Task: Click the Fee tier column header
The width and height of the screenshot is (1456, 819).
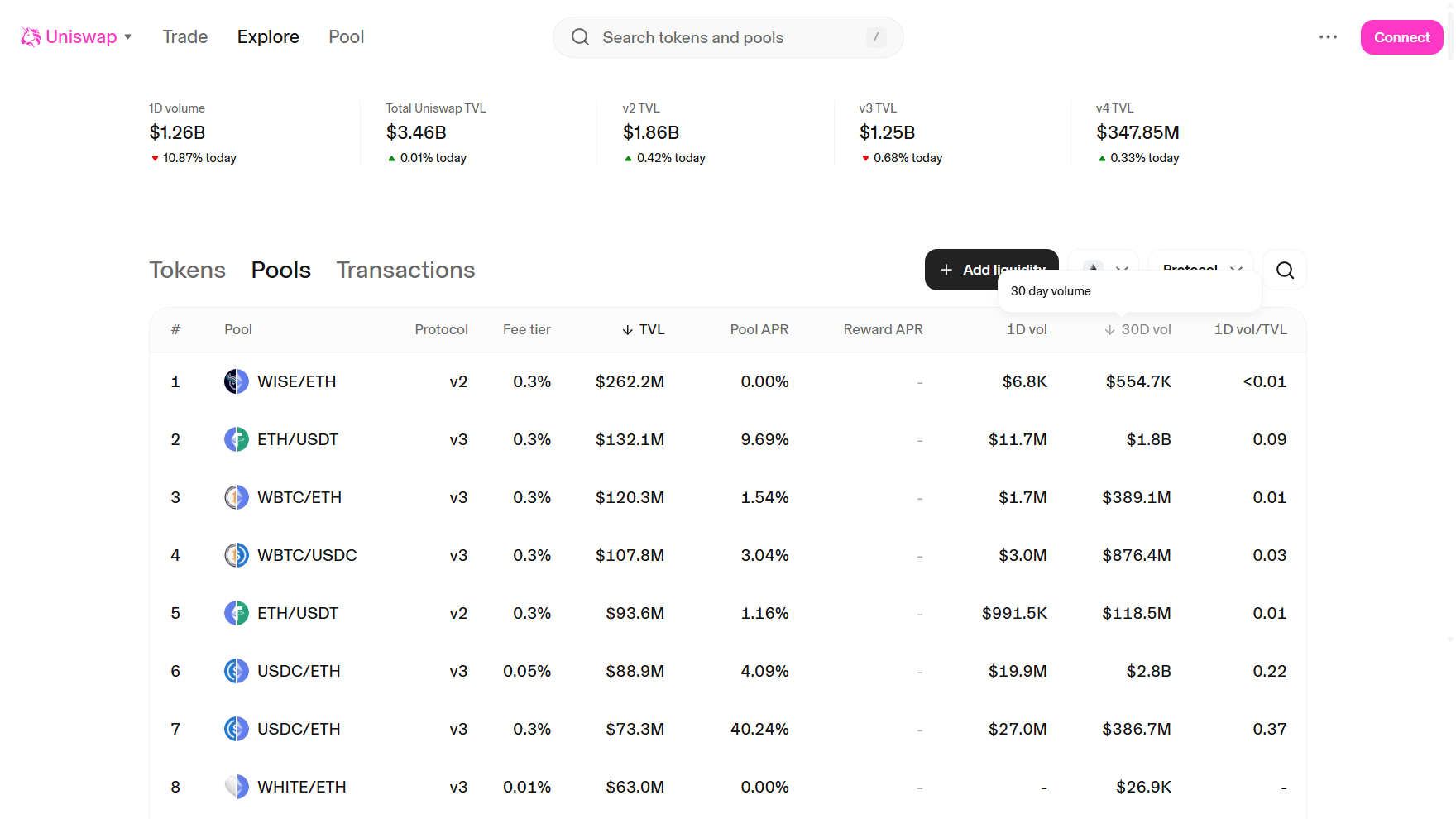Action: 527,329
